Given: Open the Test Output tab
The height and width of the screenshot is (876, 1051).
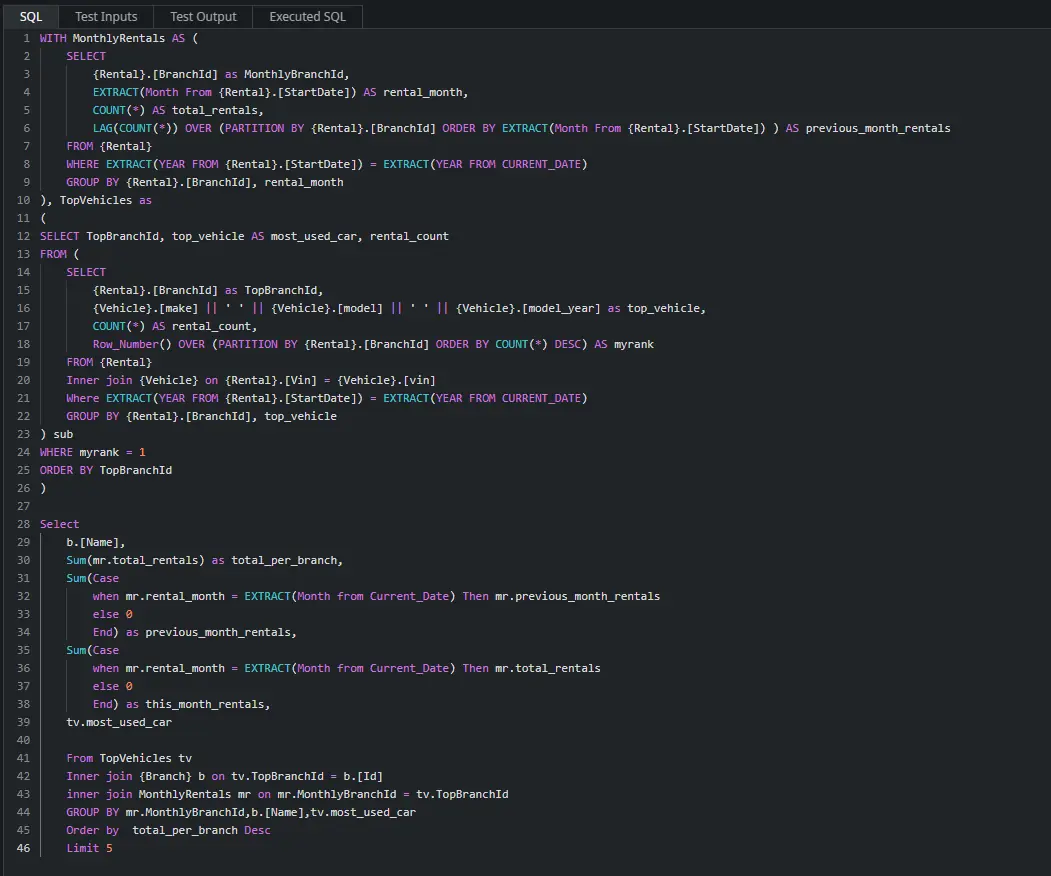Looking at the screenshot, I should pyautogui.click(x=202, y=16).
